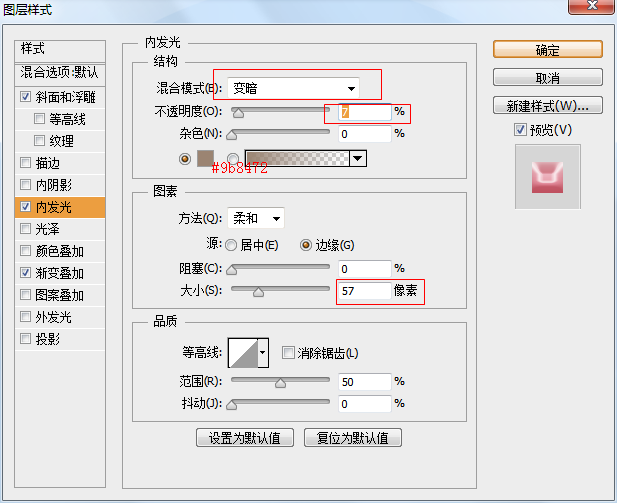Toggle the 斜面和浮雕 checkbox
617x503 pixels.
(26, 96)
